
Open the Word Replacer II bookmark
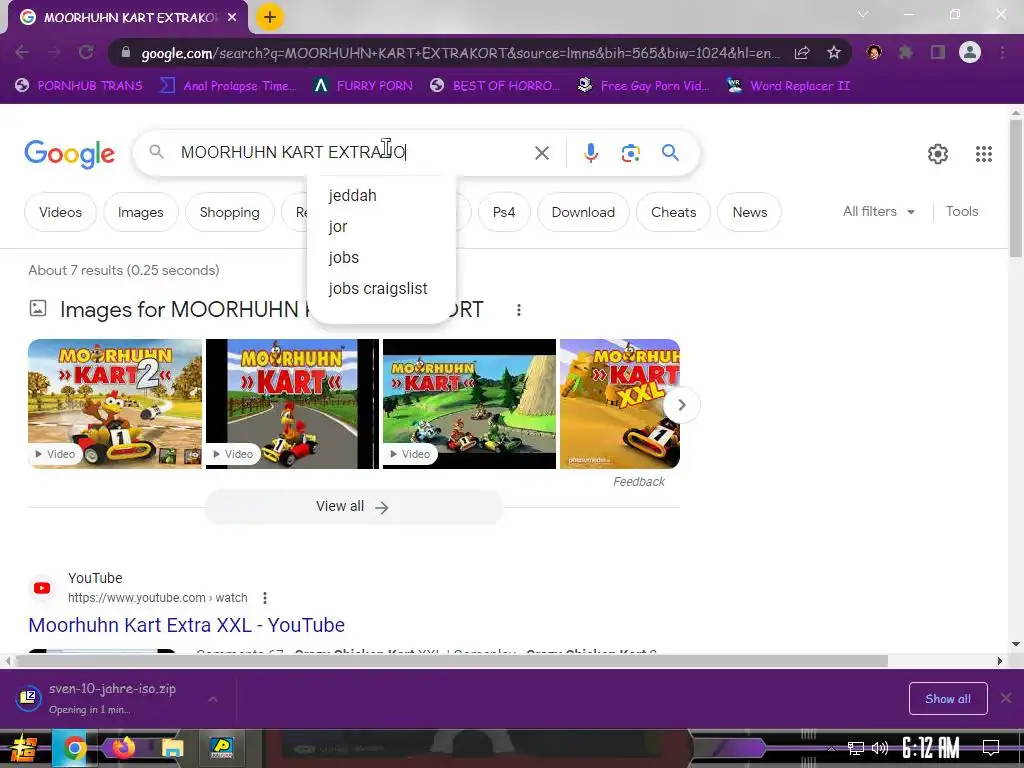coord(789,86)
